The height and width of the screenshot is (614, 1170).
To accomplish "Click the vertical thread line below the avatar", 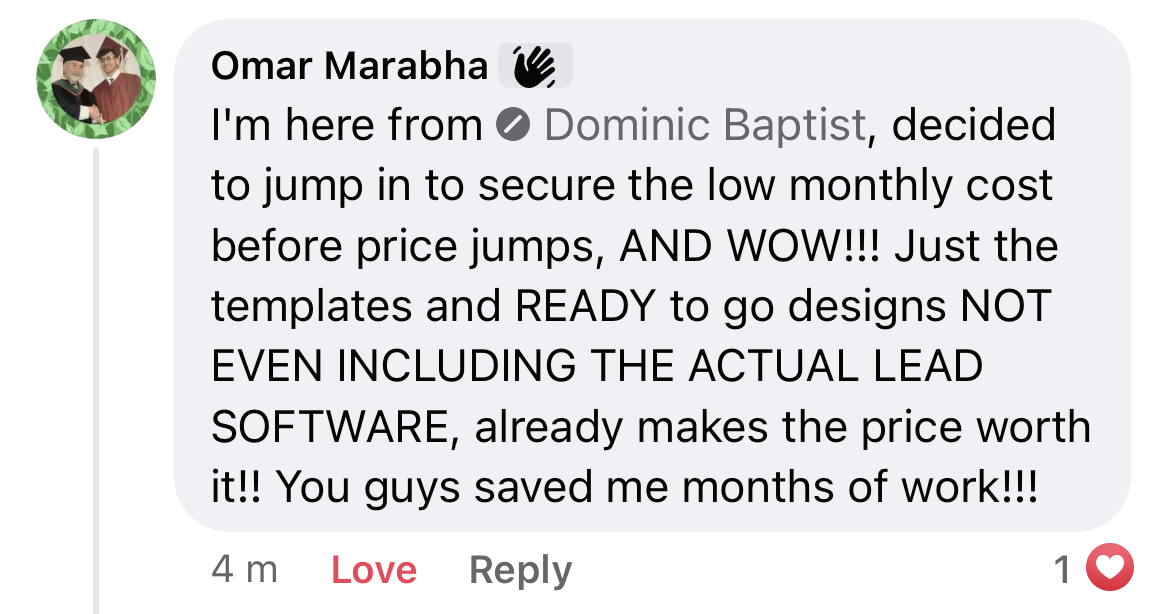I will (97, 380).
